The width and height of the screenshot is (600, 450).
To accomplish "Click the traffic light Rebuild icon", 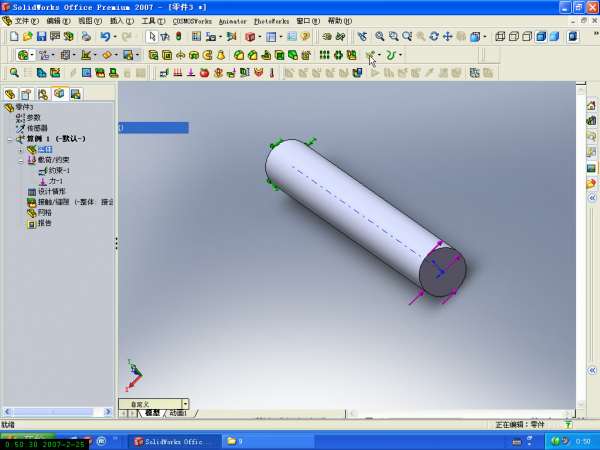I will point(178,36).
